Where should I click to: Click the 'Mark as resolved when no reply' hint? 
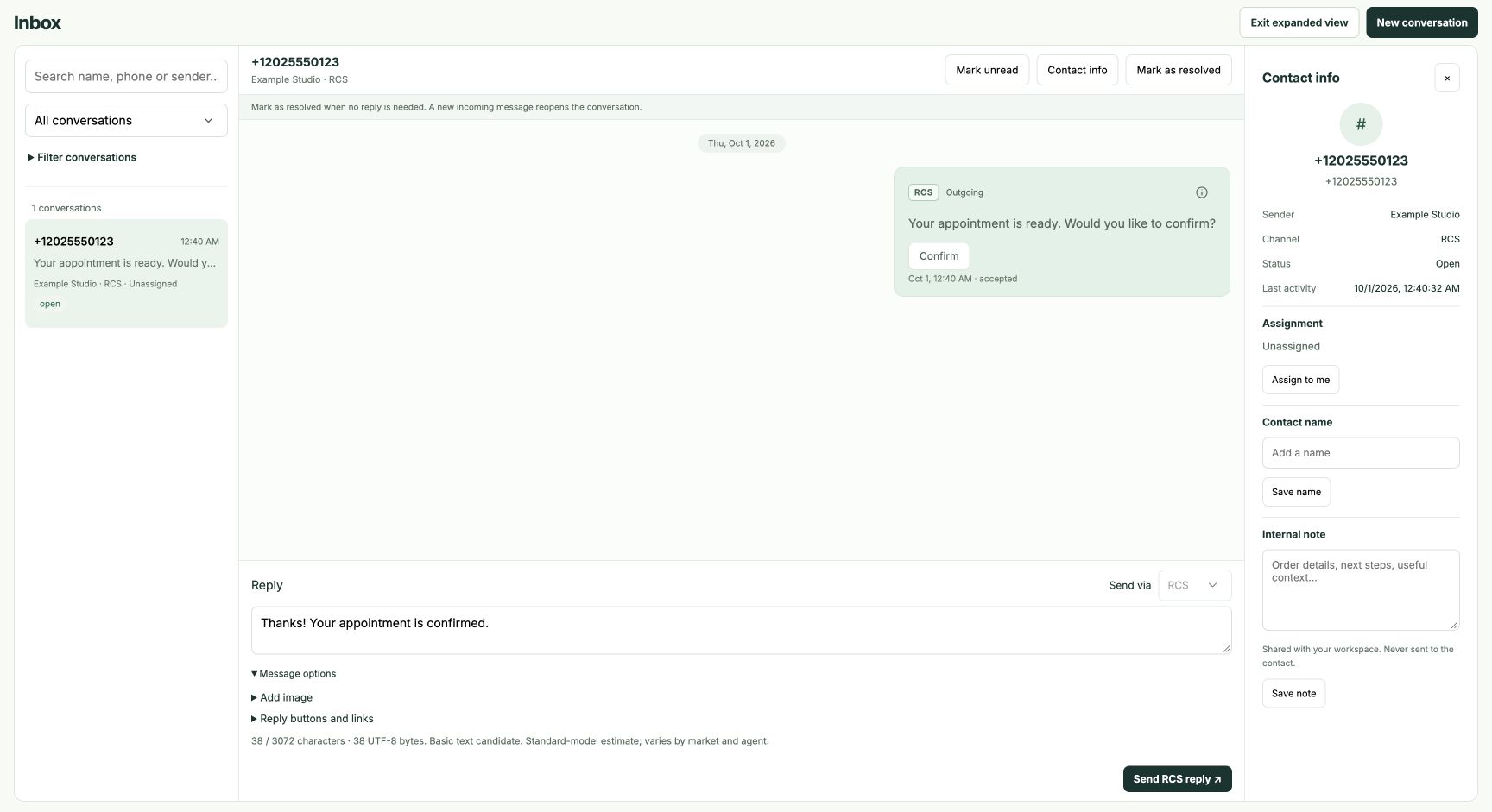click(446, 107)
